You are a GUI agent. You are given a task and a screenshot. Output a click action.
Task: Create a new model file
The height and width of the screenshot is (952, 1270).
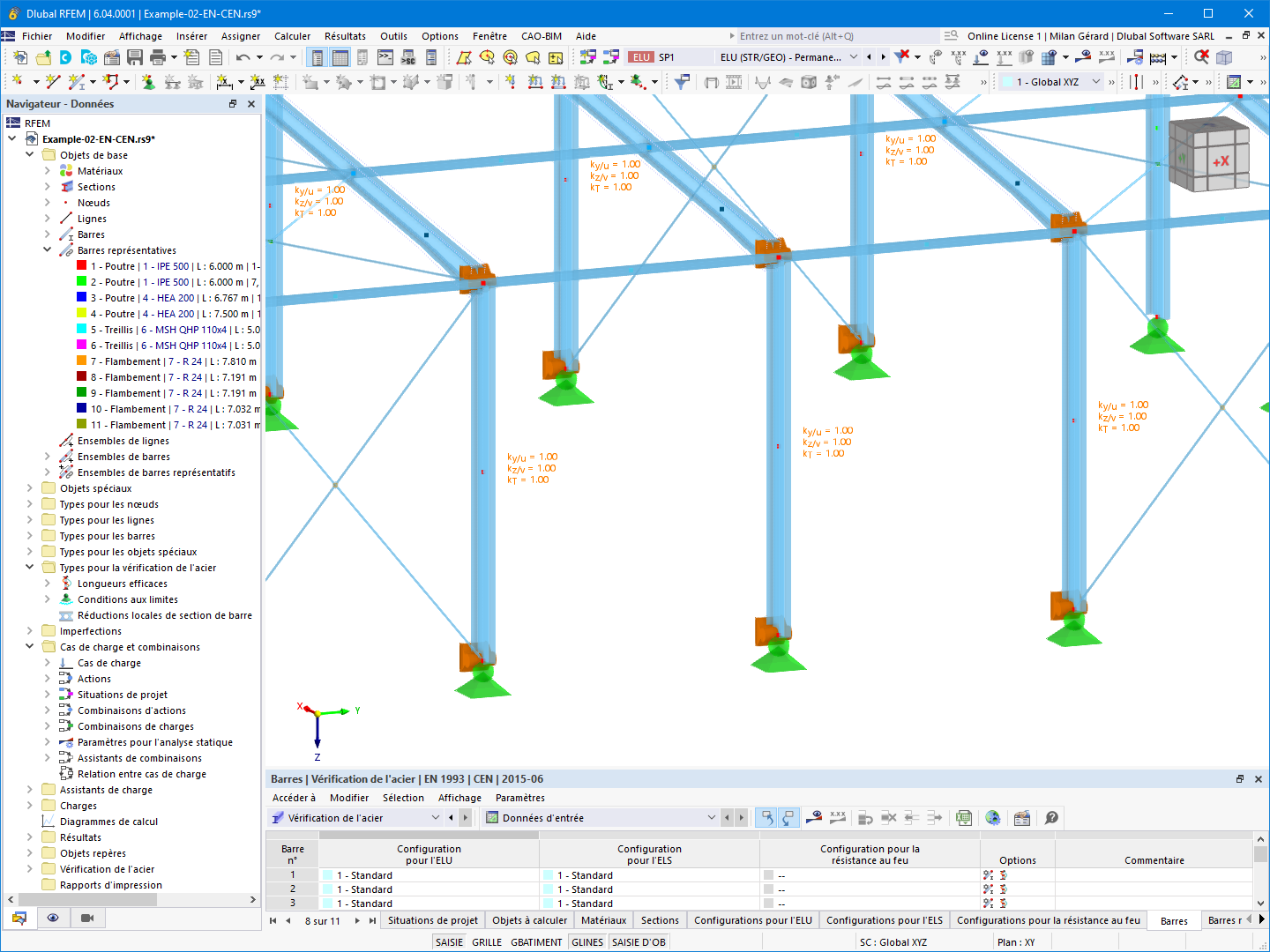20,57
